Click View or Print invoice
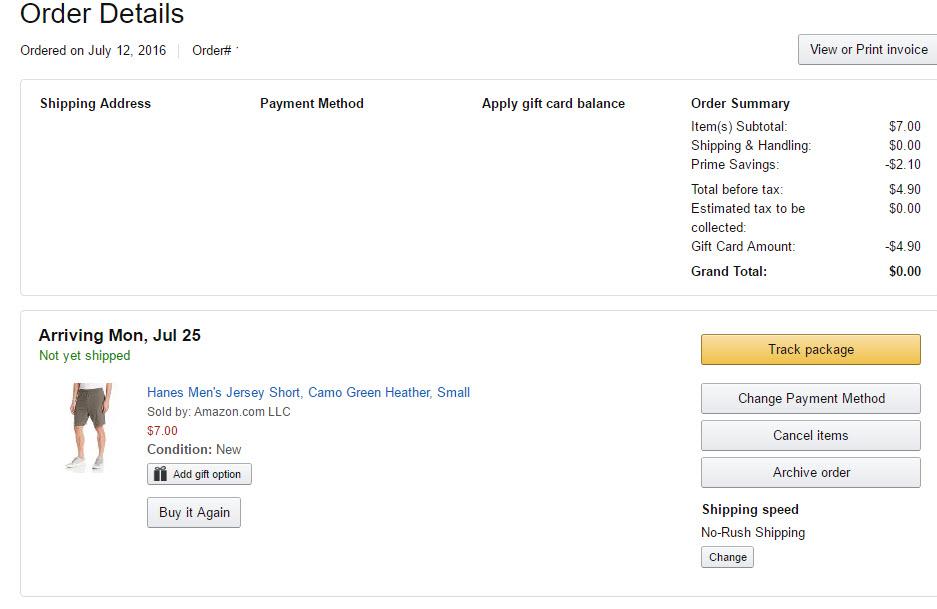 (868, 49)
